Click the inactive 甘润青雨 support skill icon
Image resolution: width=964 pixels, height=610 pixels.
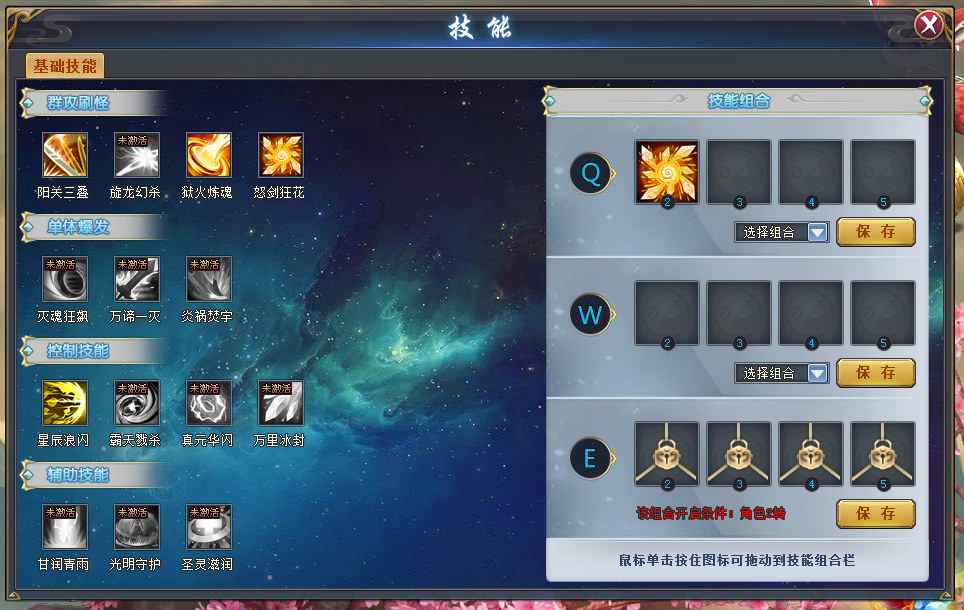pyautogui.click(x=65, y=527)
